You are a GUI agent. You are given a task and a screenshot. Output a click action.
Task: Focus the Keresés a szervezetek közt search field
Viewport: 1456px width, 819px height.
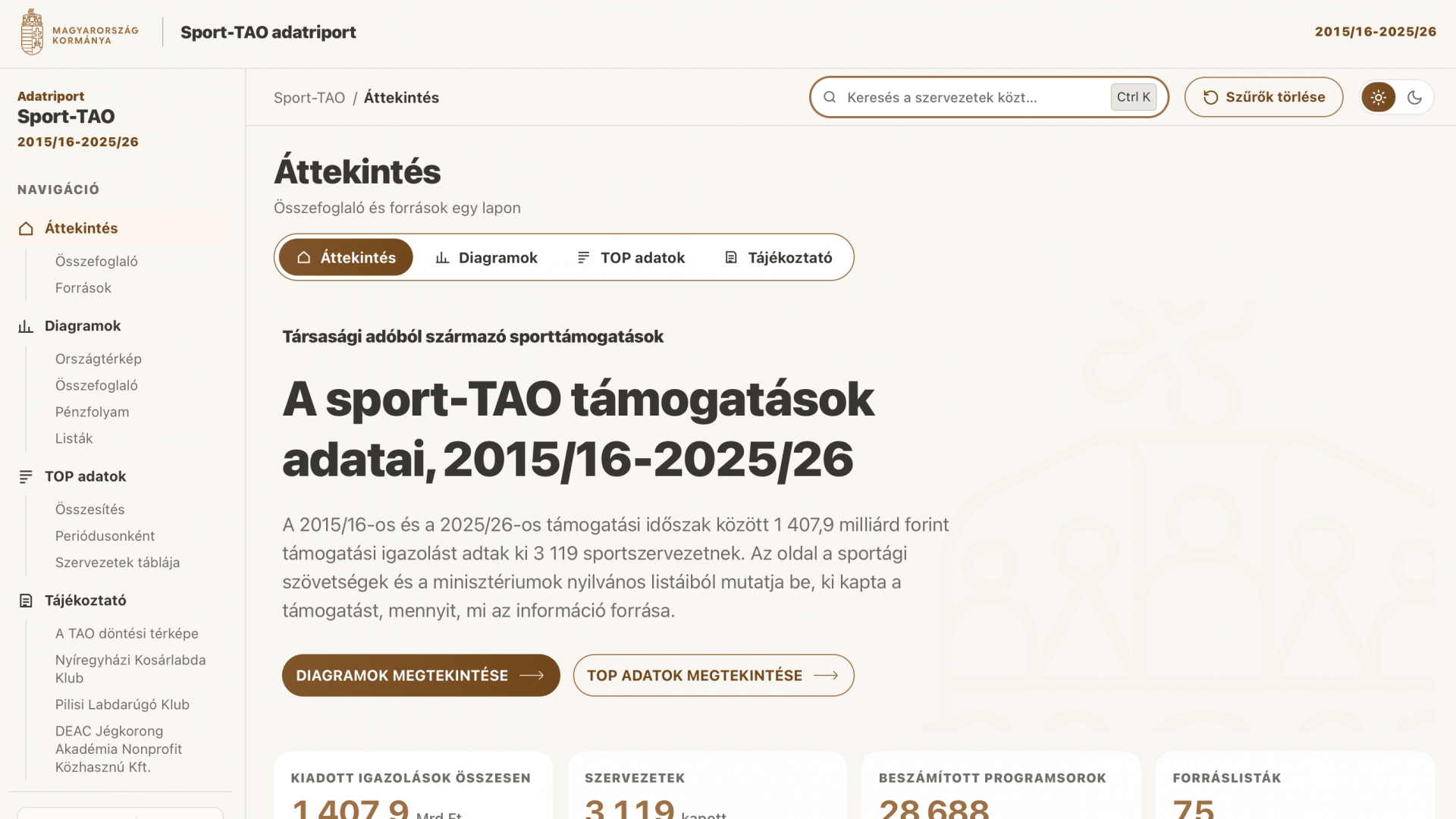989,97
